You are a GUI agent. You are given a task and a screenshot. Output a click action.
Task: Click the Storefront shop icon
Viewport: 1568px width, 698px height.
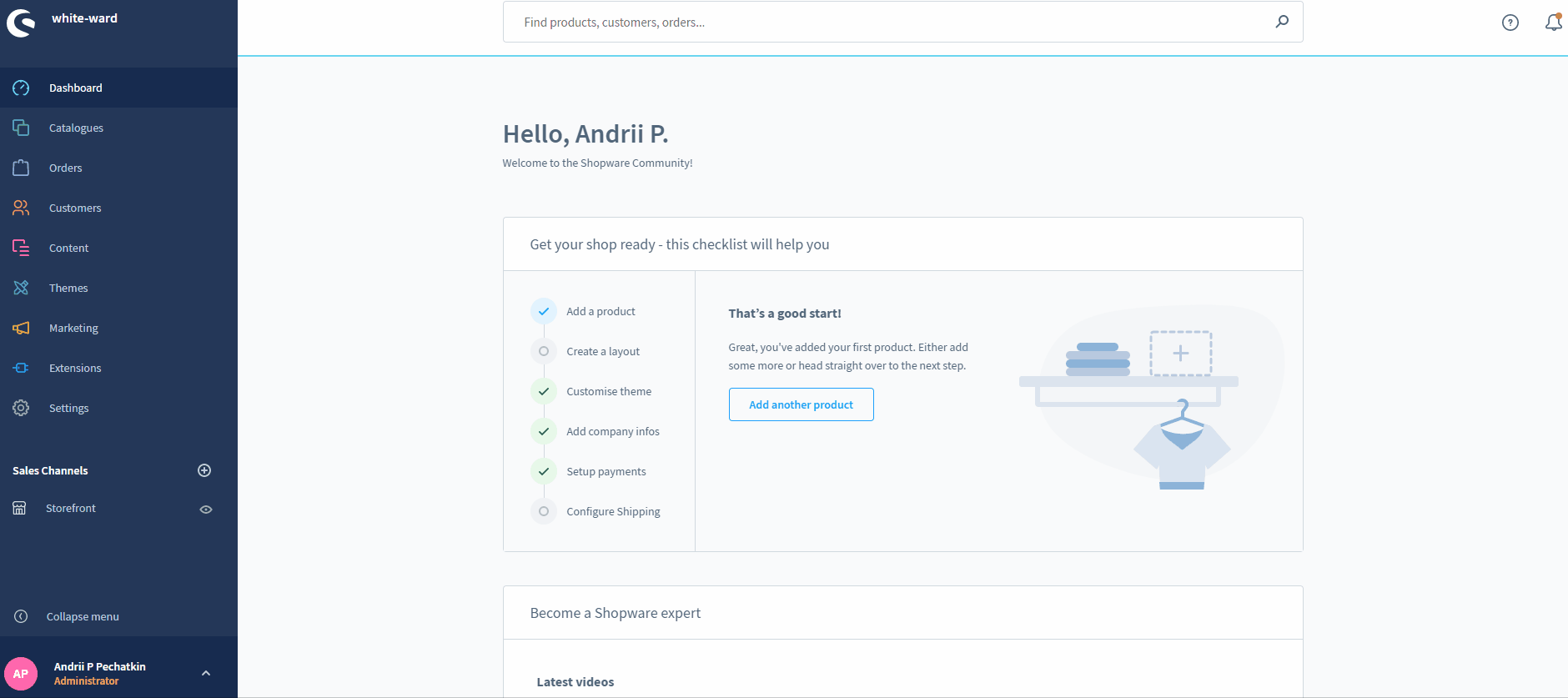pos(19,508)
